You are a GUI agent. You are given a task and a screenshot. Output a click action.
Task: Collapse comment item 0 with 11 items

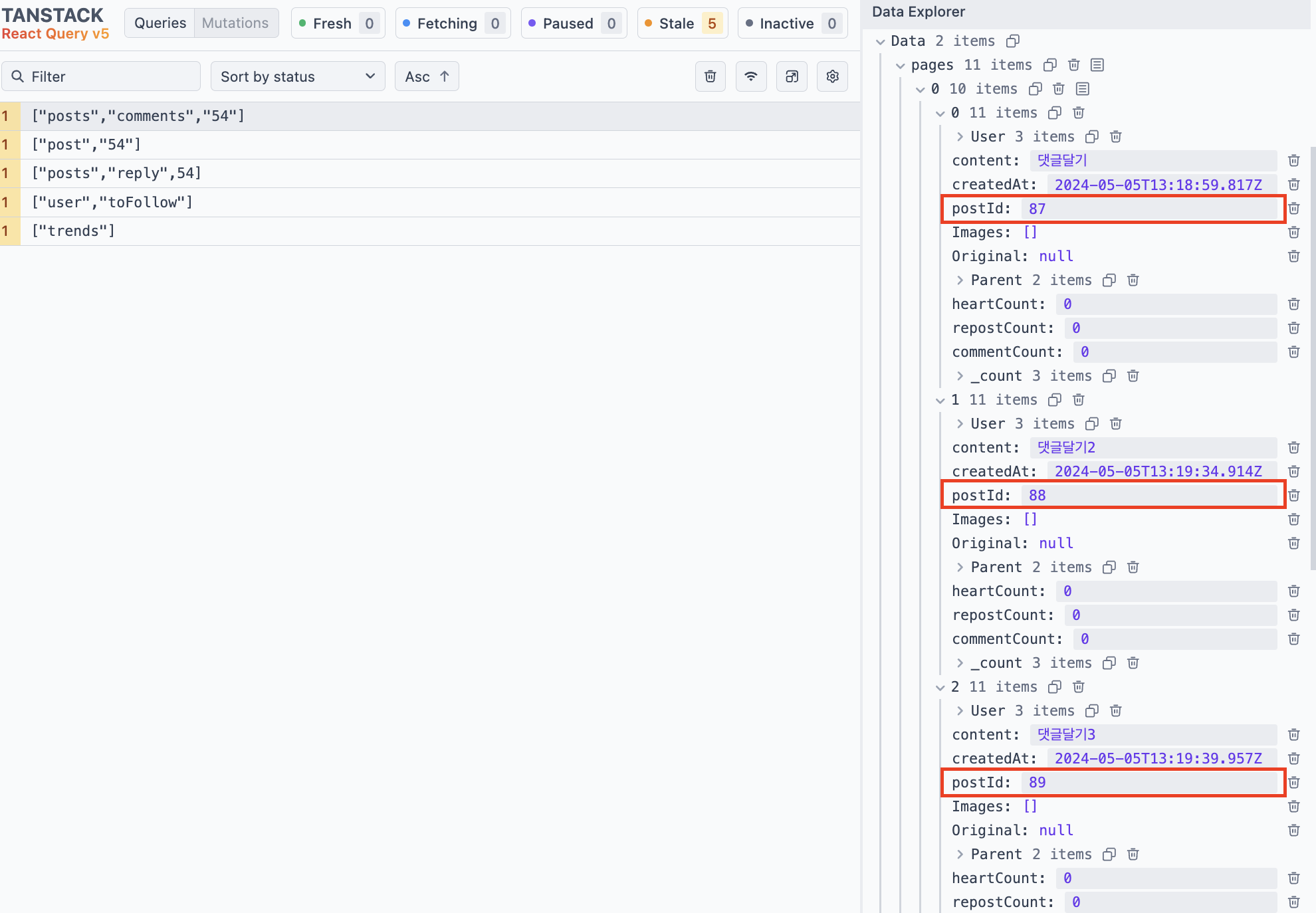[940, 113]
